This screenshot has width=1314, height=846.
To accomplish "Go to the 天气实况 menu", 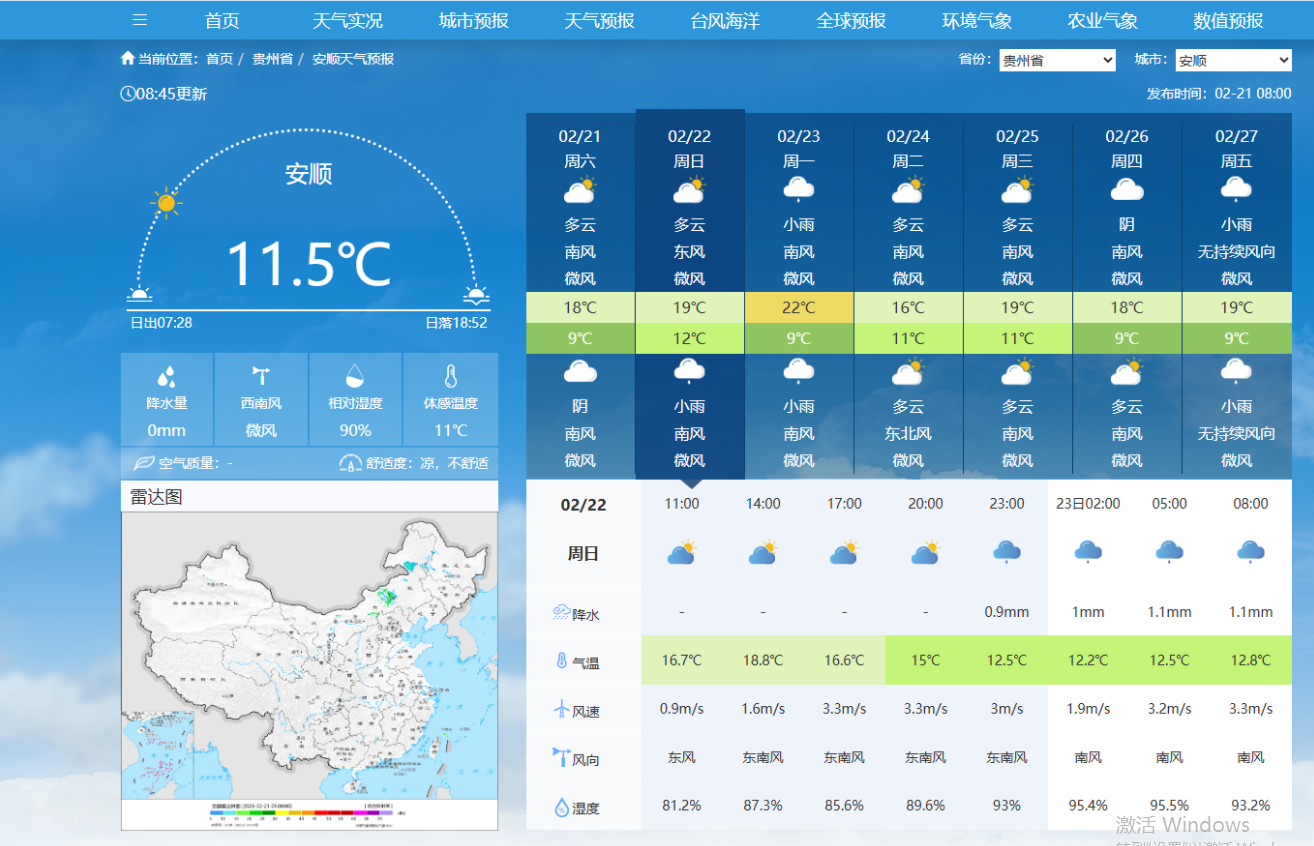I will 347,20.
